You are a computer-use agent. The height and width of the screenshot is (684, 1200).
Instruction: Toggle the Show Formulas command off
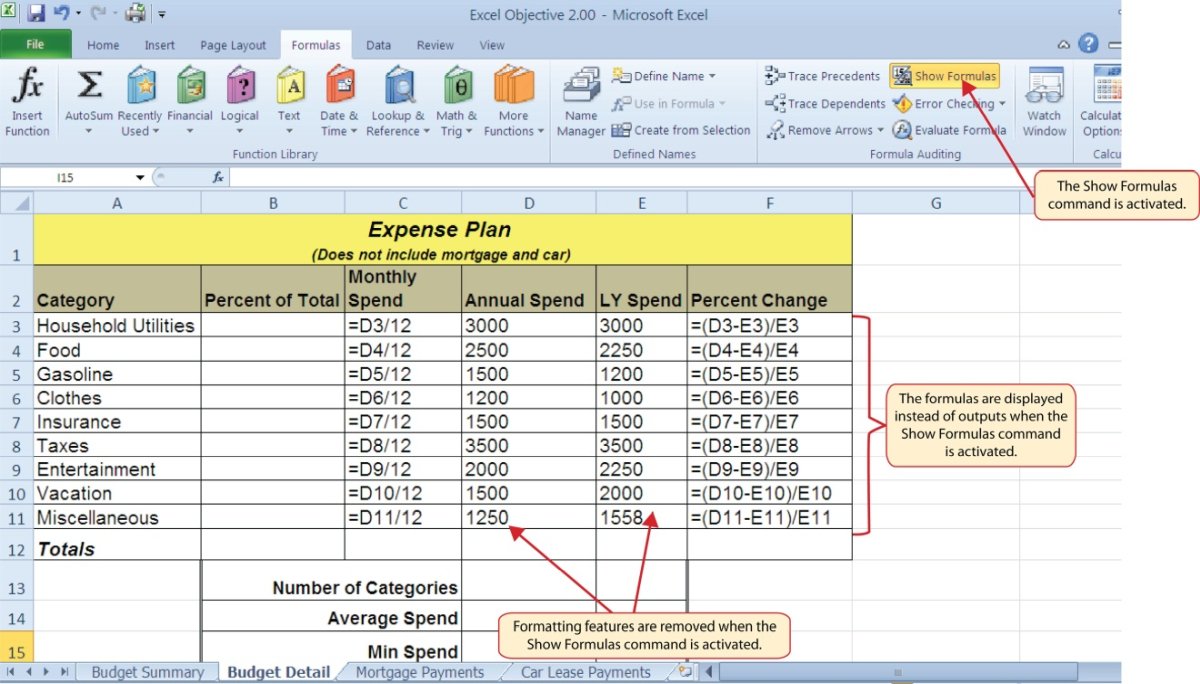pos(945,76)
